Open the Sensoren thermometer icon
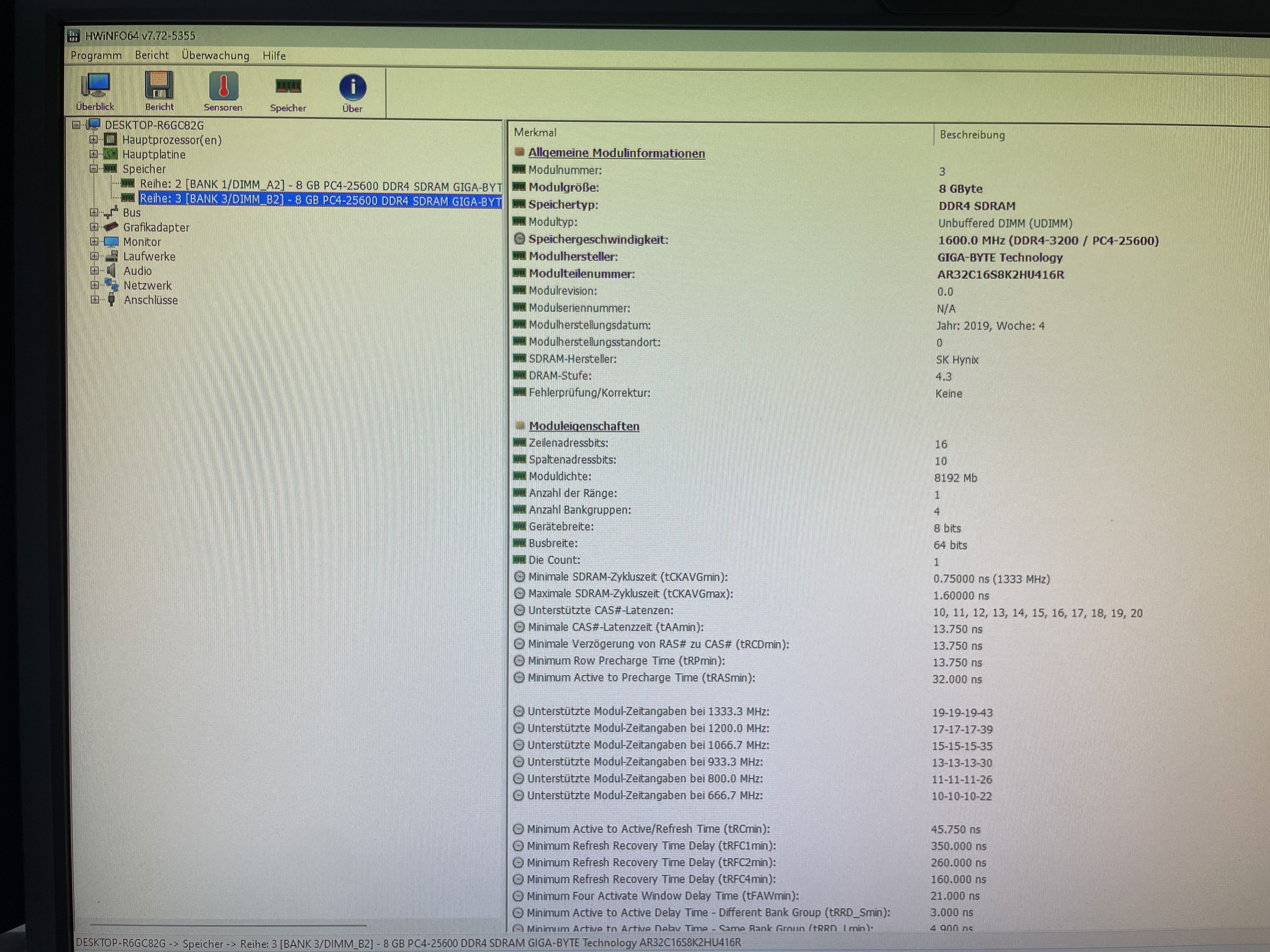Screen dimensions: 1270x952 pyautogui.click(x=223, y=87)
